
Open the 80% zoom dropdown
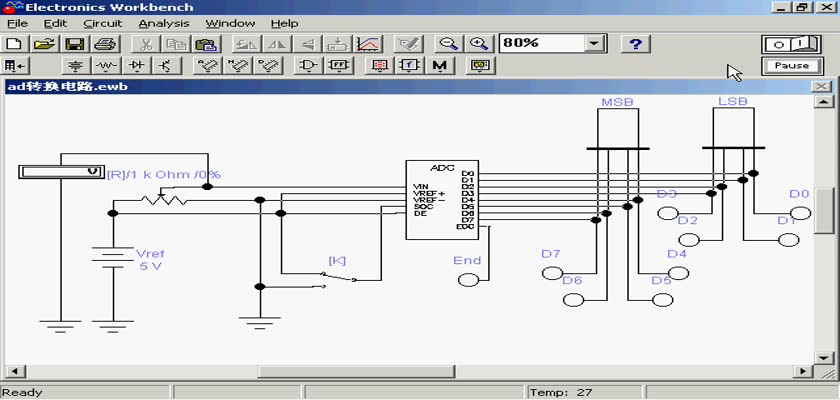click(x=593, y=44)
